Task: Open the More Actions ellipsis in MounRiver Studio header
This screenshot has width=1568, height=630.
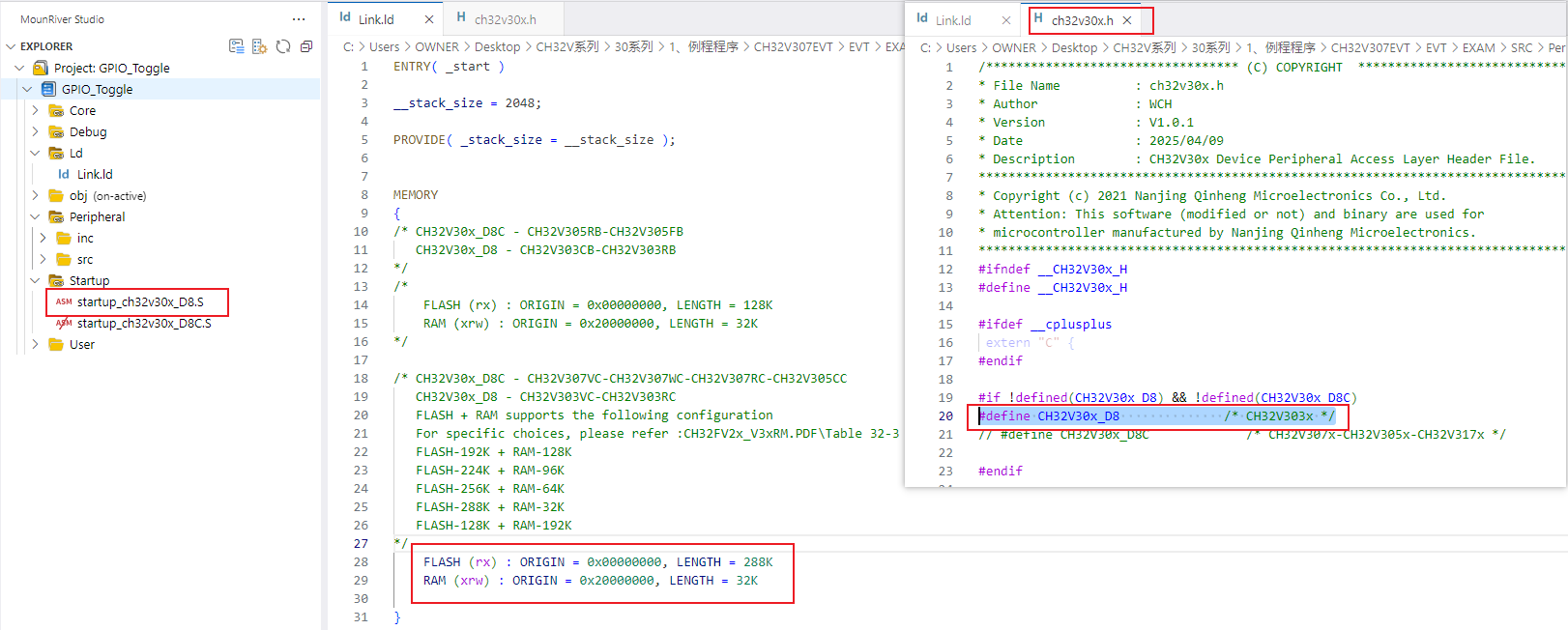Action: coord(299,19)
